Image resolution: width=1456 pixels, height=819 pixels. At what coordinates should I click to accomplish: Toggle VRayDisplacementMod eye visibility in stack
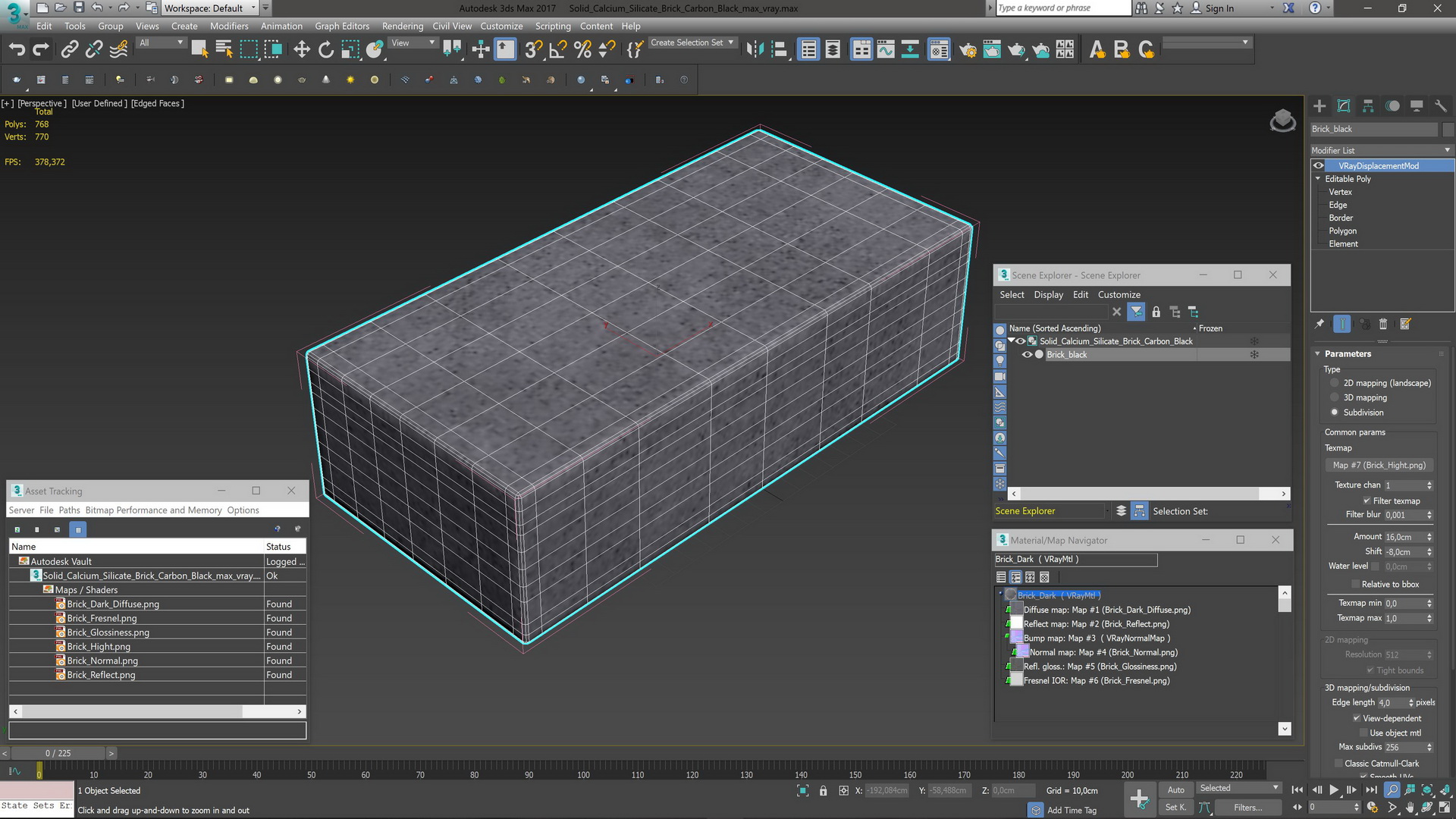pos(1319,166)
